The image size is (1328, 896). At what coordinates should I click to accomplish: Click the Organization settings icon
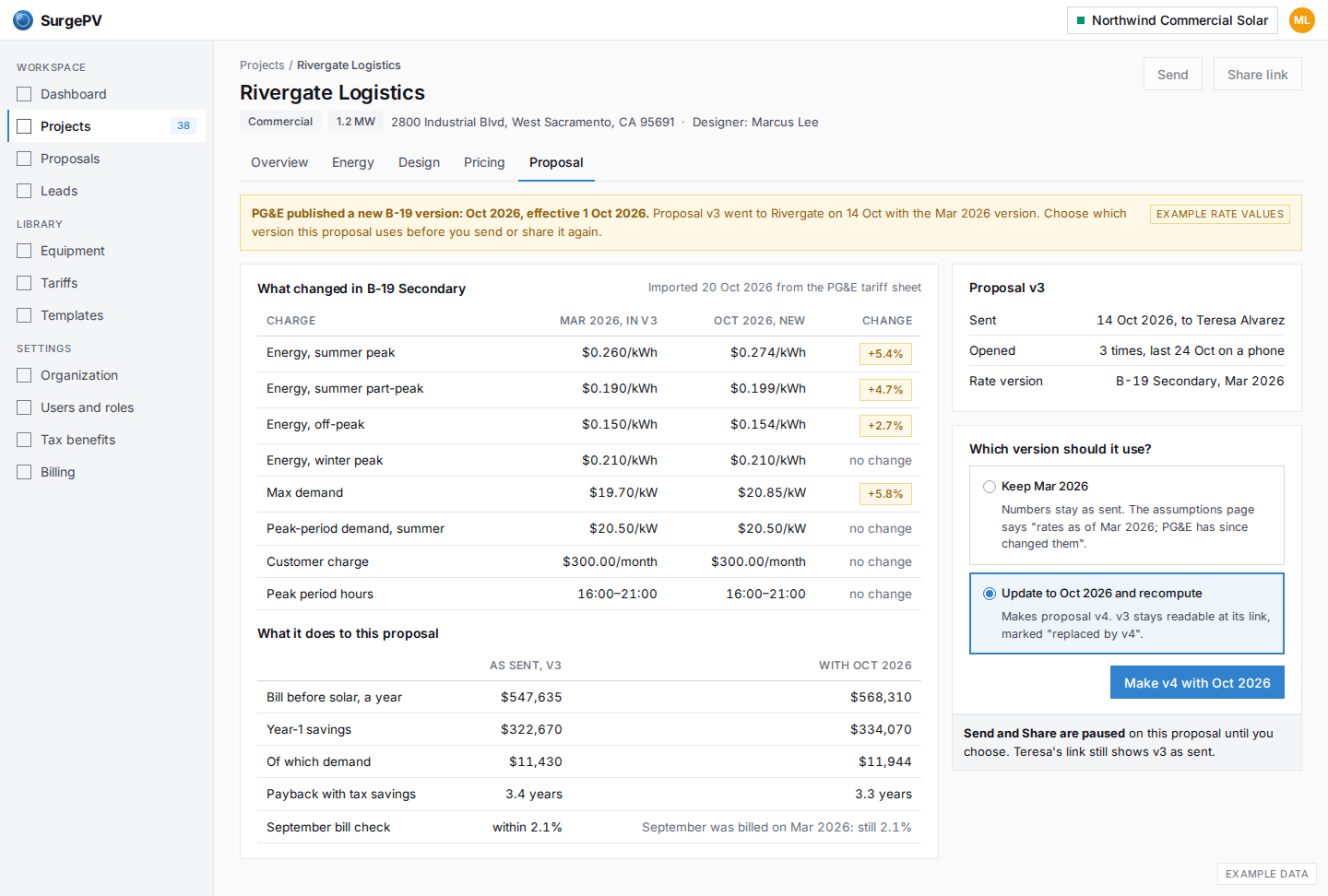pos(24,375)
